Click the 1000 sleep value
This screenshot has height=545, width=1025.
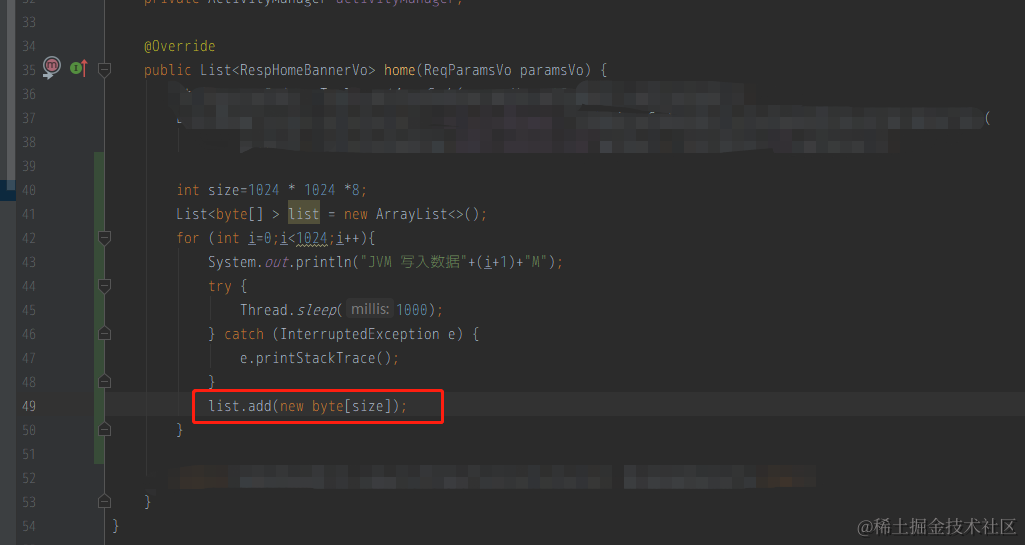pyautogui.click(x=412, y=310)
